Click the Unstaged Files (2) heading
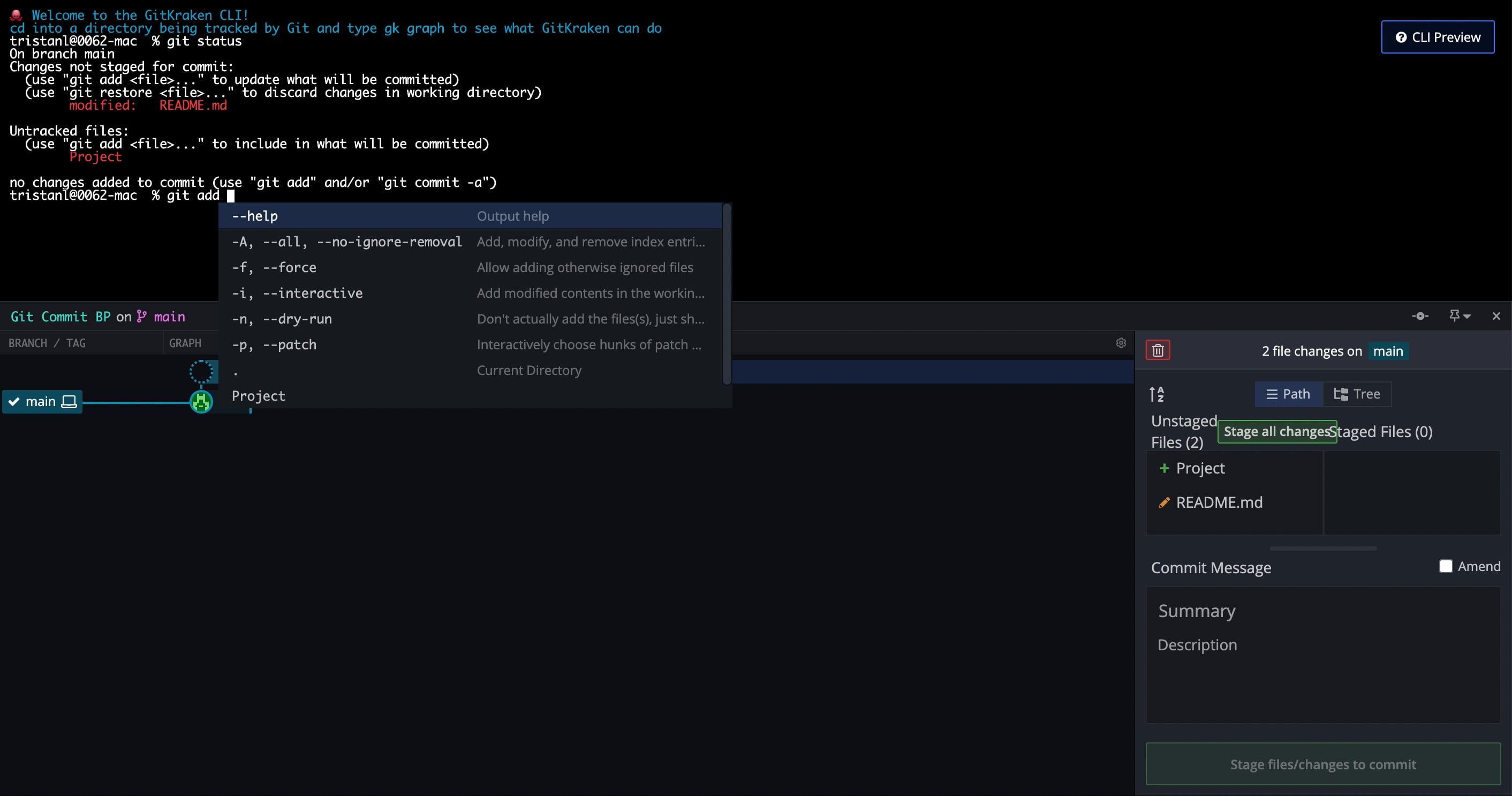The image size is (1512, 796). [1184, 431]
